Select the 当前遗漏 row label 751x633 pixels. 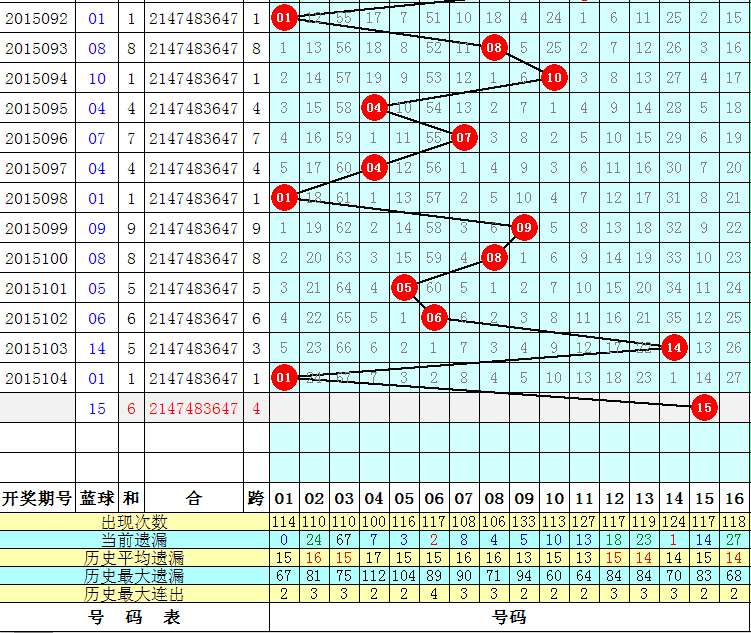(135, 540)
